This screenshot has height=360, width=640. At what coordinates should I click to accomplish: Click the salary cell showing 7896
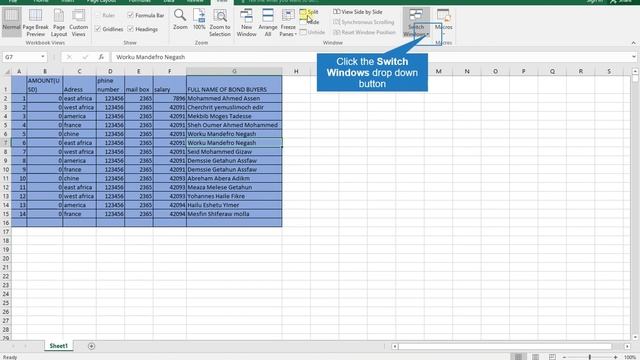[x=170, y=98]
